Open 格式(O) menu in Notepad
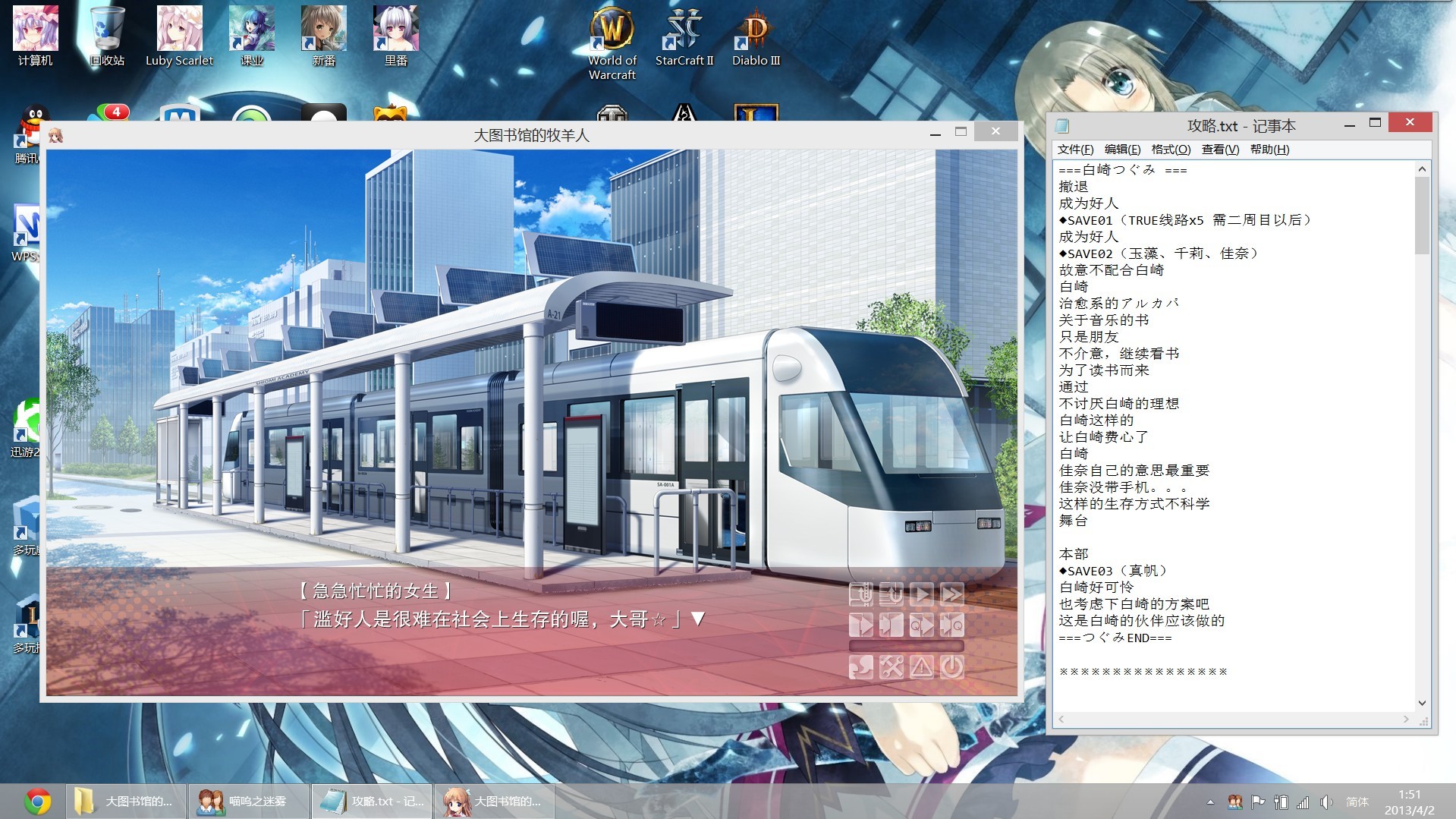1456x819 pixels. [x=1171, y=150]
